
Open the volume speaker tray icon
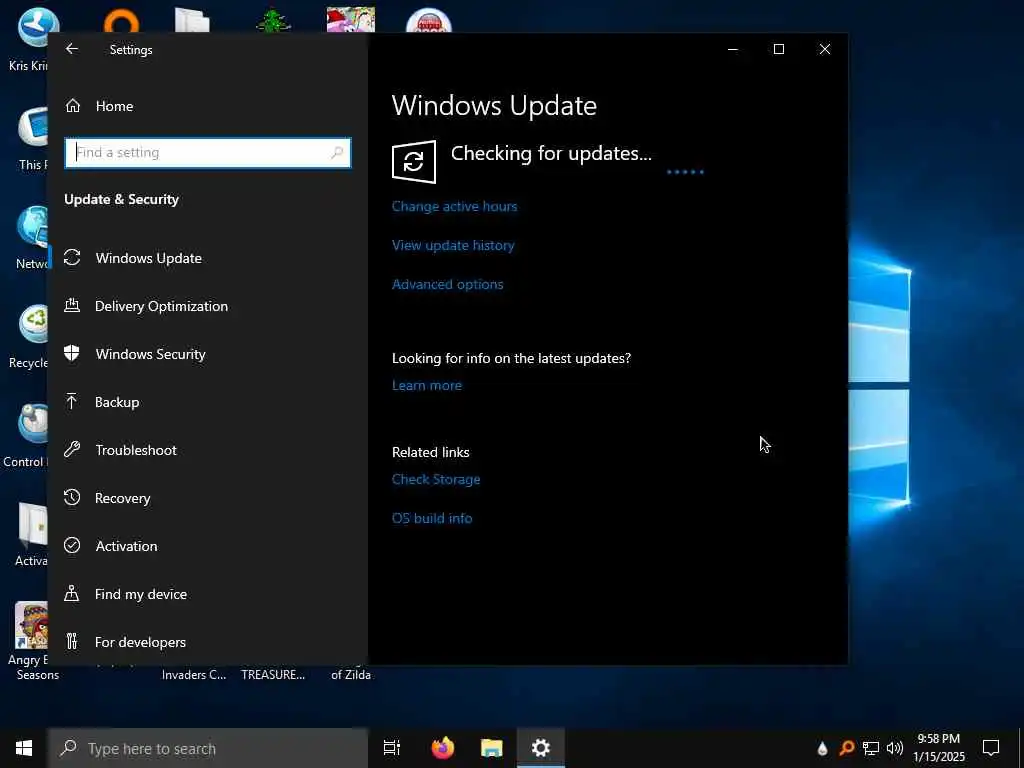(x=895, y=748)
